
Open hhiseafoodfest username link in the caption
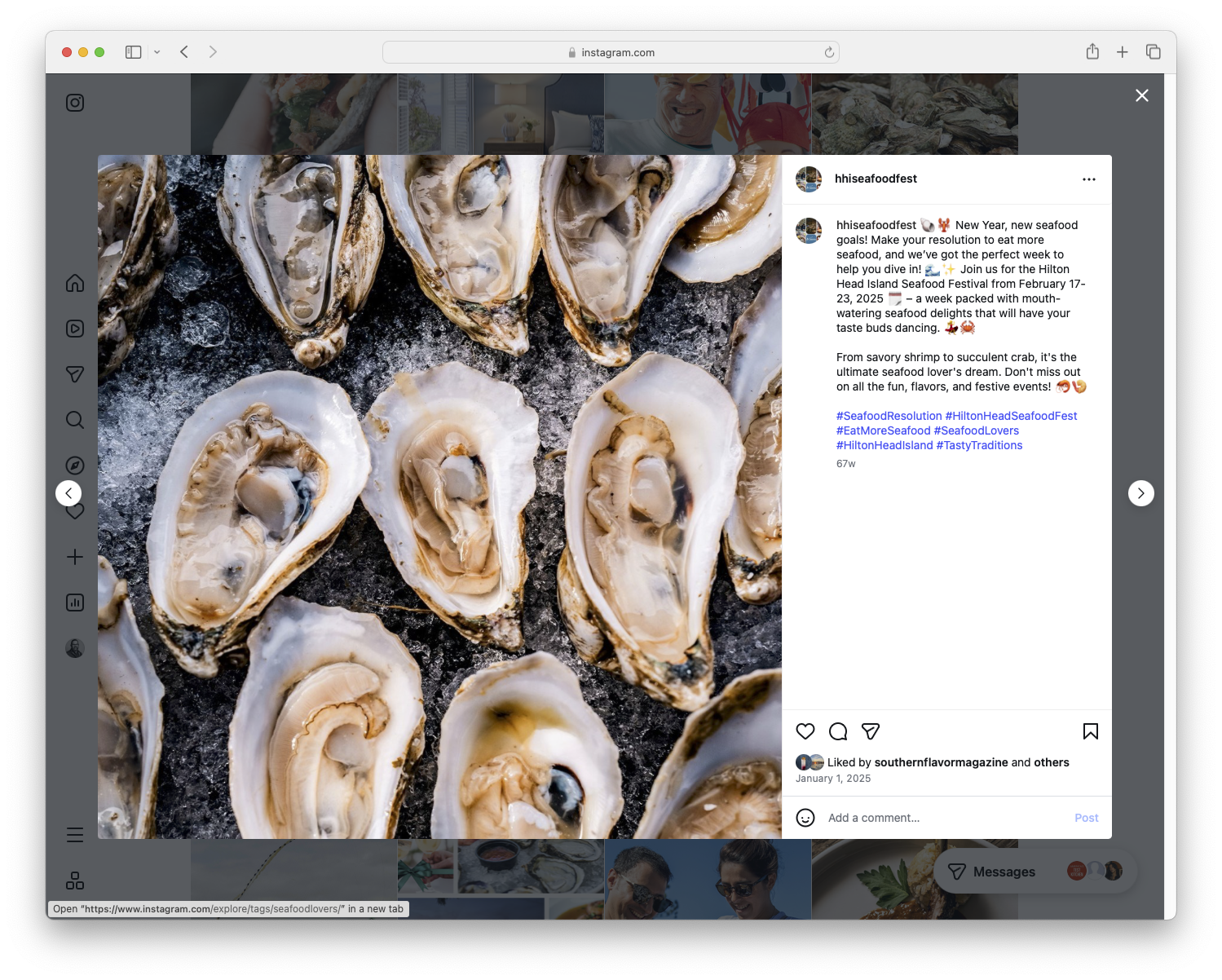tap(876, 225)
